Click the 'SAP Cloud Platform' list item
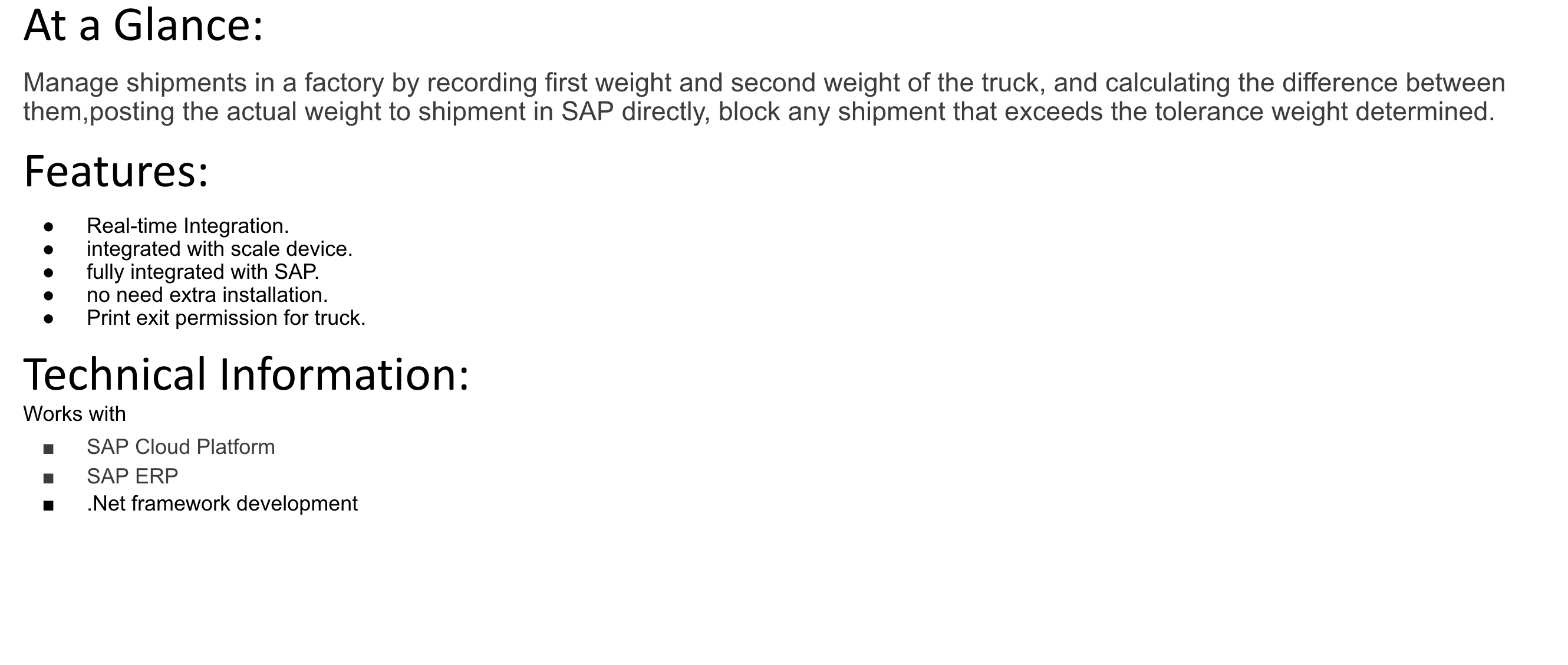The height and width of the screenshot is (665, 1568). (x=181, y=447)
